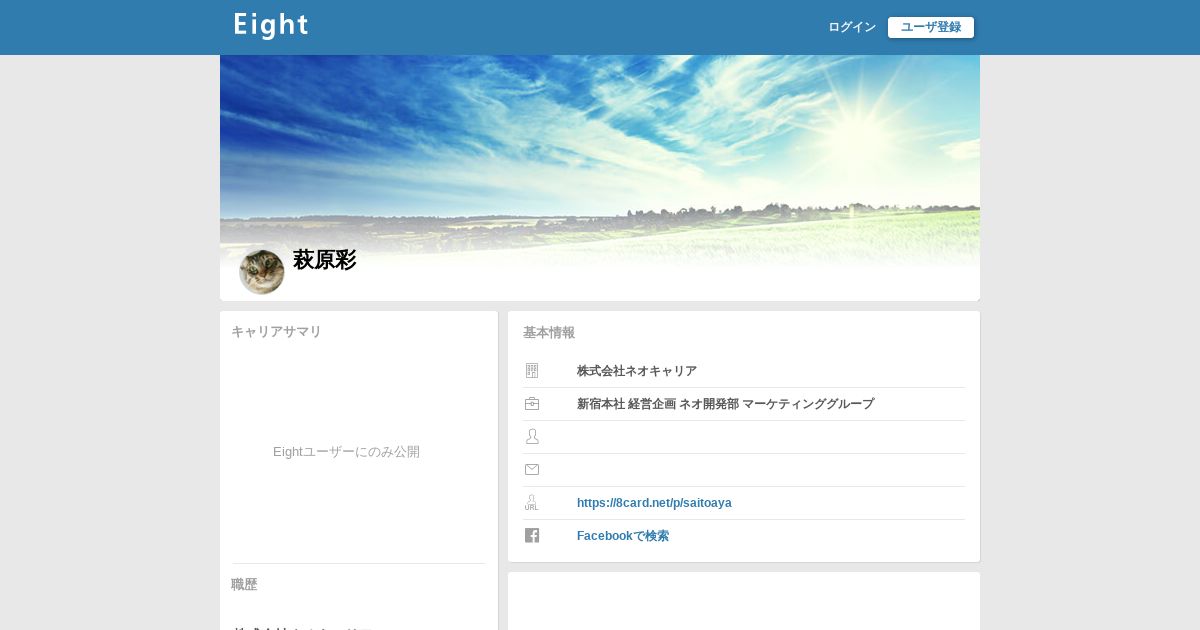Click the ユーザ登録 register button
The image size is (1200, 630).
pos(931,27)
